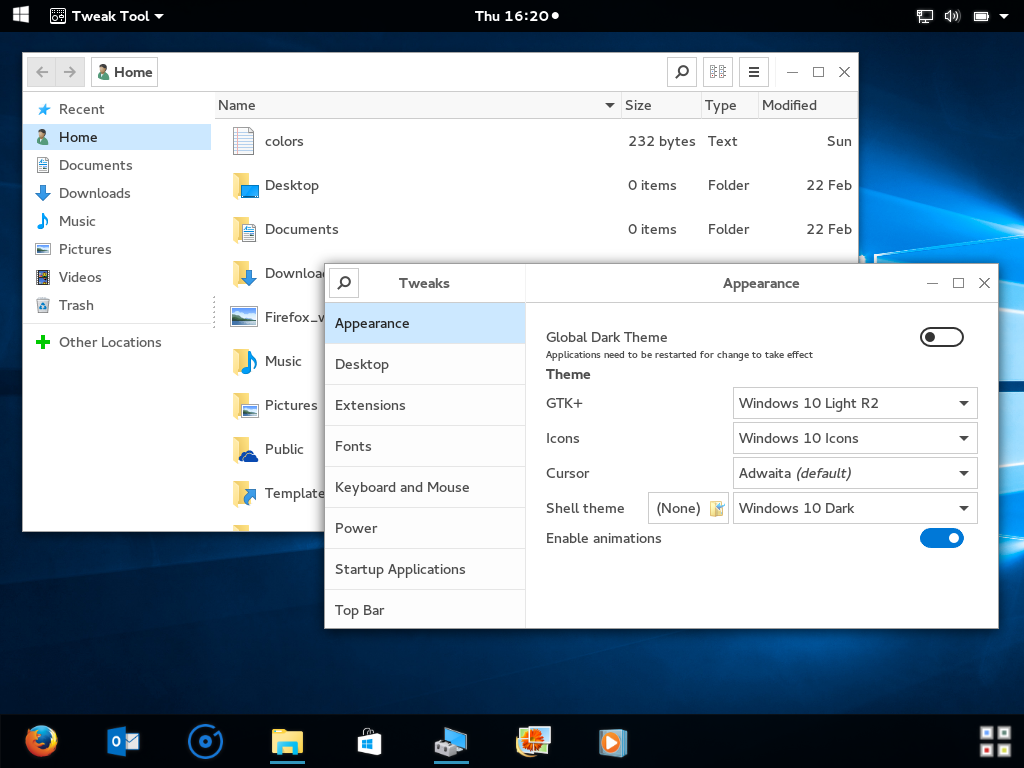Viewport: 1024px width, 768px height.
Task: Select Startup Applications in Tweaks sidebar
Action: coord(424,569)
